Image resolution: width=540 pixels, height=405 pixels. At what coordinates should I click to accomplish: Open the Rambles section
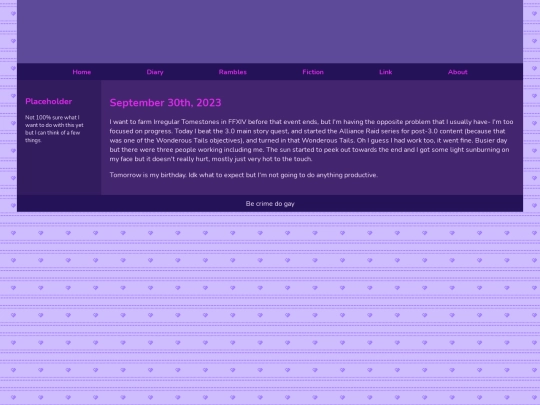(233, 72)
